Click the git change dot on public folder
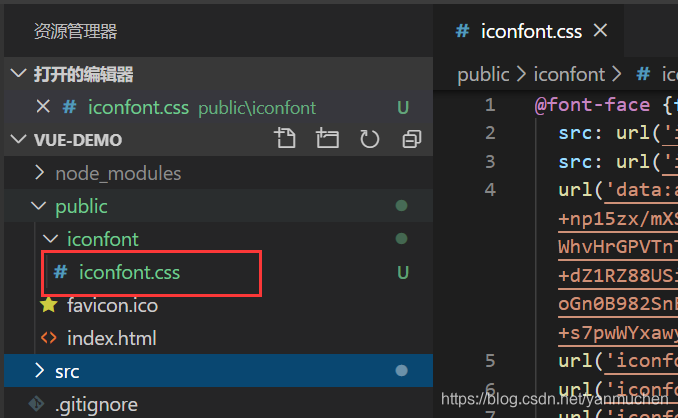This screenshot has height=418, width=678. tap(401, 205)
